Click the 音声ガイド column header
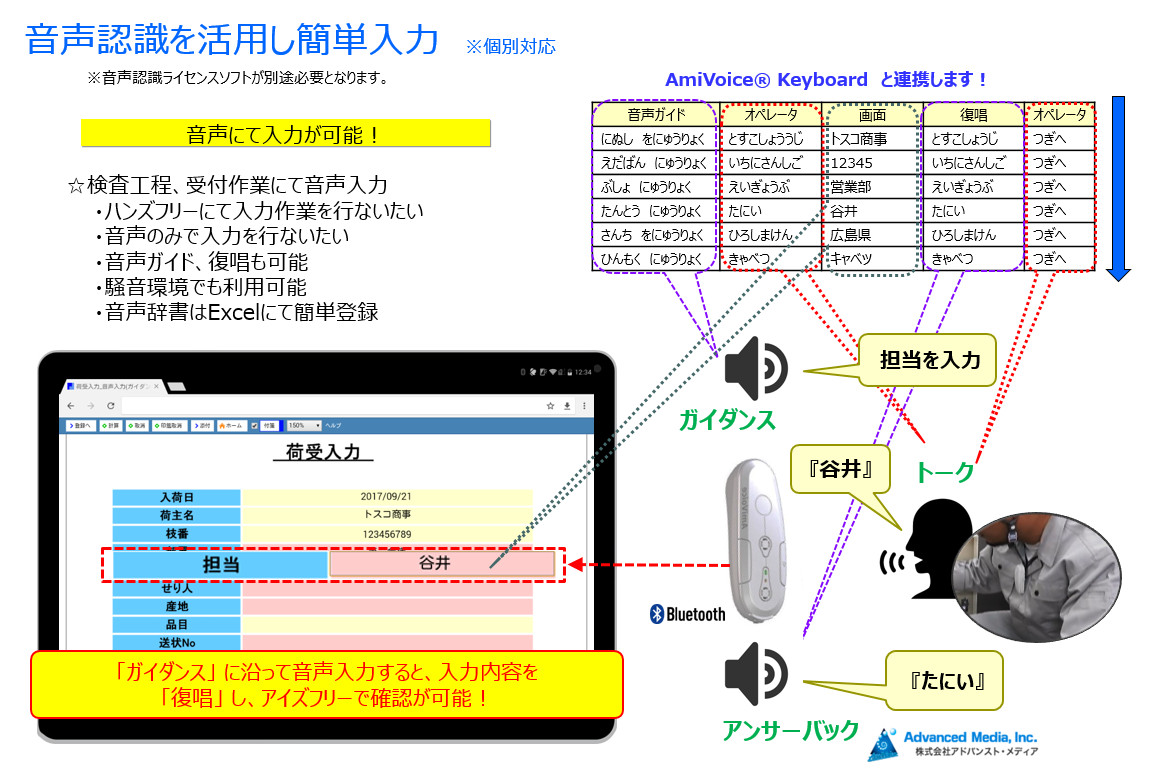This screenshot has width=1156, height=781. click(x=656, y=114)
